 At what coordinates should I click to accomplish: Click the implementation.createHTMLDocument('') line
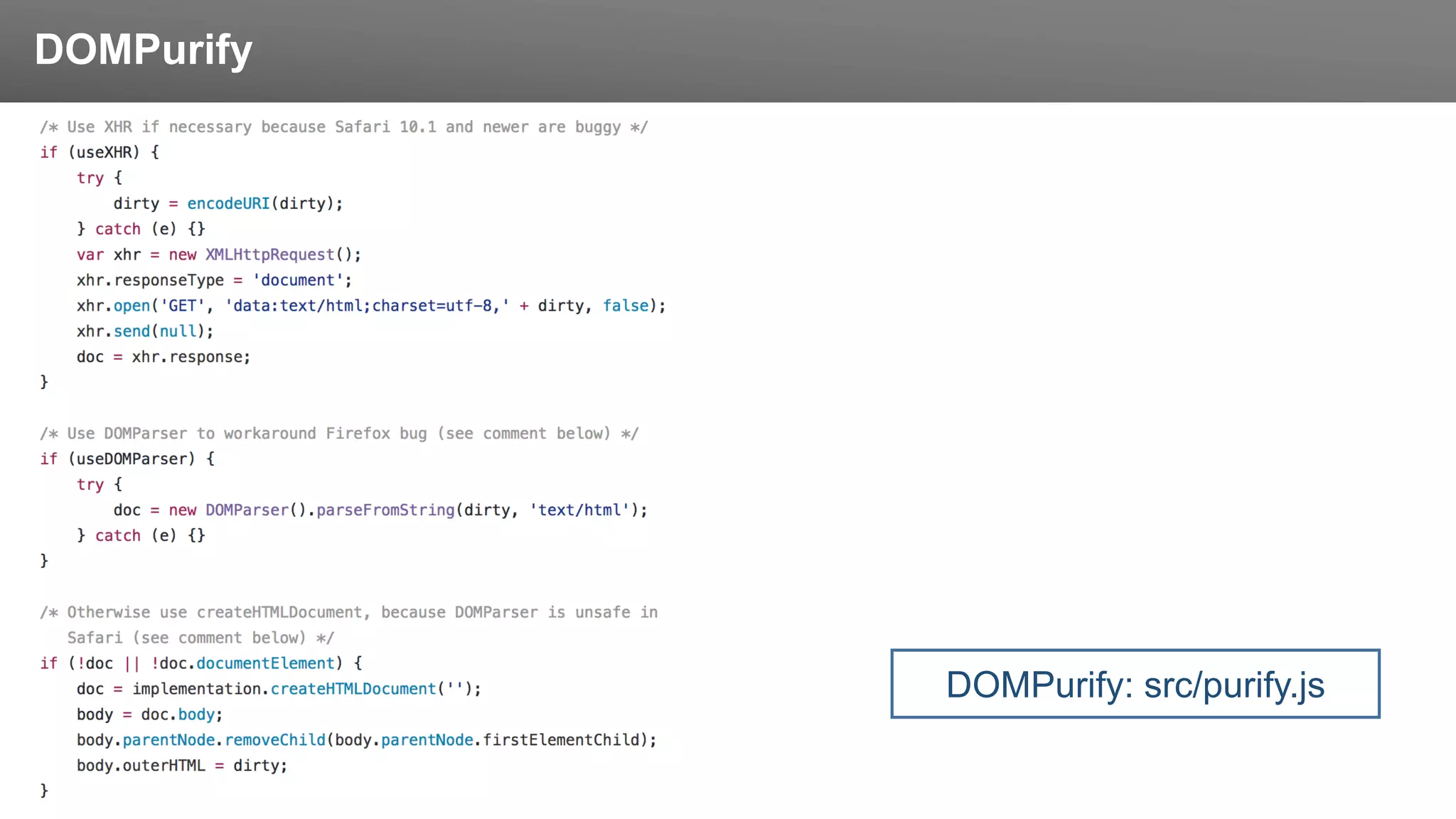[279, 690]
